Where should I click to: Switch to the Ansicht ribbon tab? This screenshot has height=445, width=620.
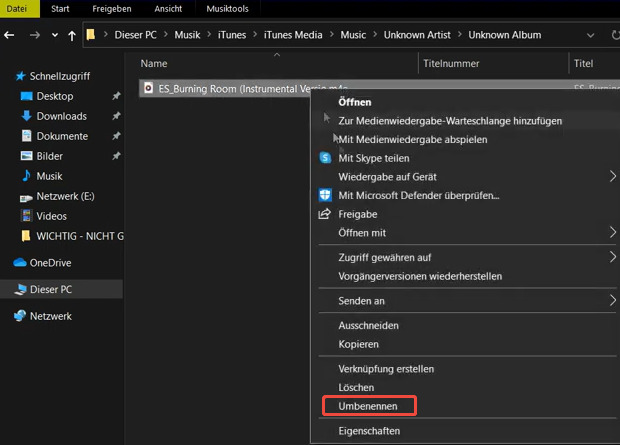point(166,8)
